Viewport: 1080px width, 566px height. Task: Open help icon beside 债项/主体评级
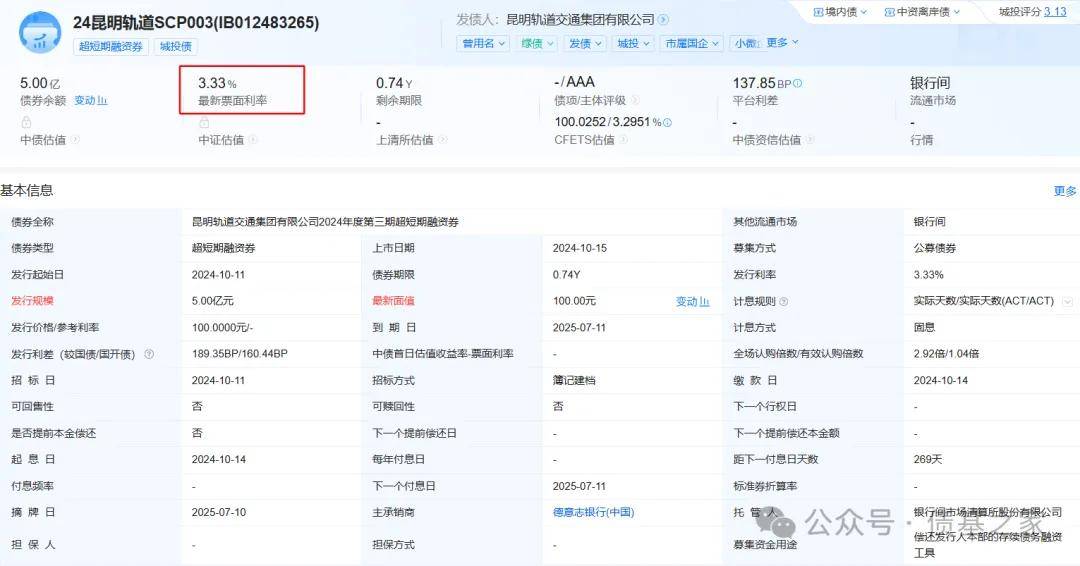[x=634, y=101]
